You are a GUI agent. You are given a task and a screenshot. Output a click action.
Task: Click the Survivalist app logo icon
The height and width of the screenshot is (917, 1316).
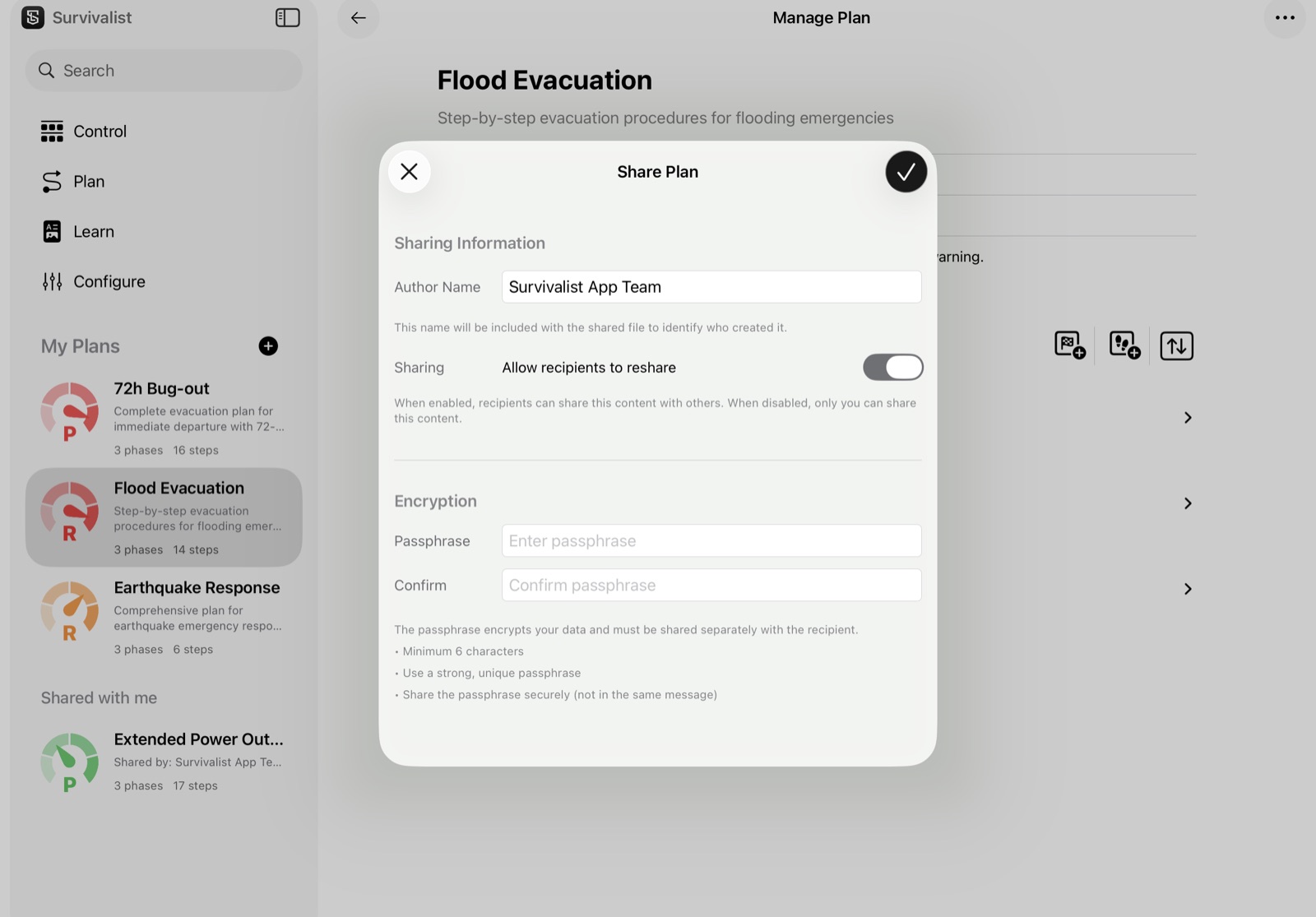coord(33,17)
